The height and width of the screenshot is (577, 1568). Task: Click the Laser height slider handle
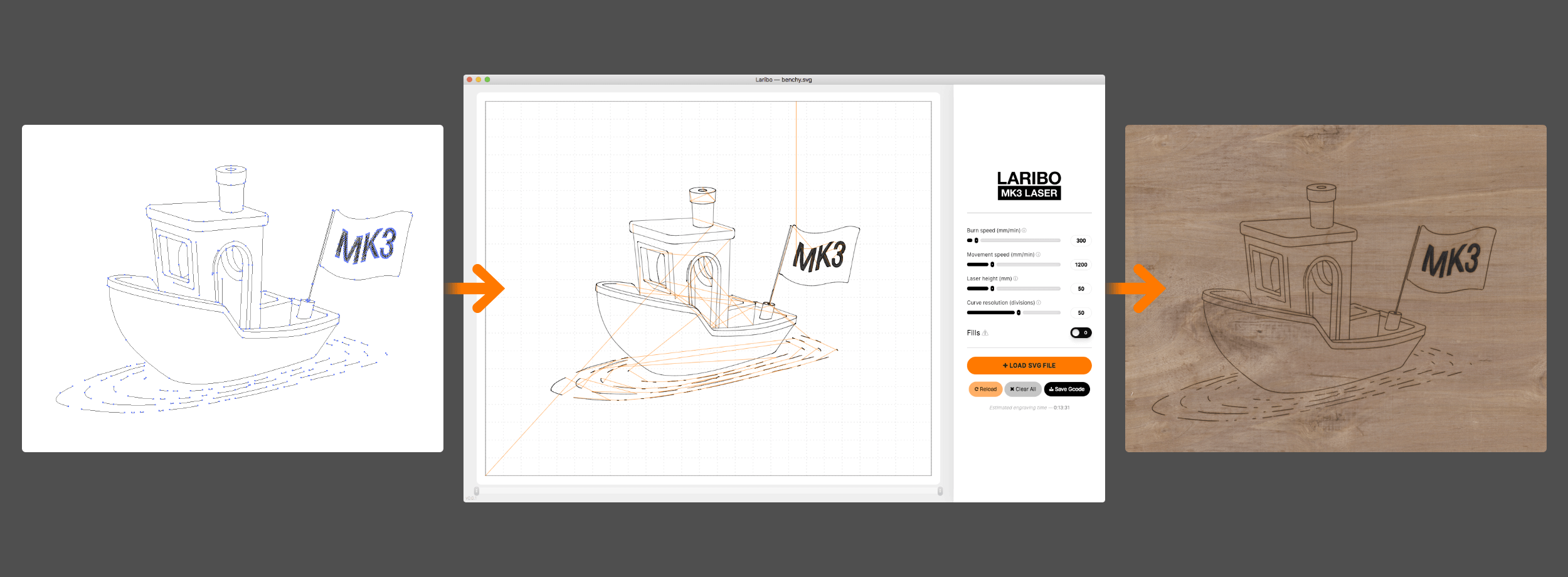coord(992,288)
